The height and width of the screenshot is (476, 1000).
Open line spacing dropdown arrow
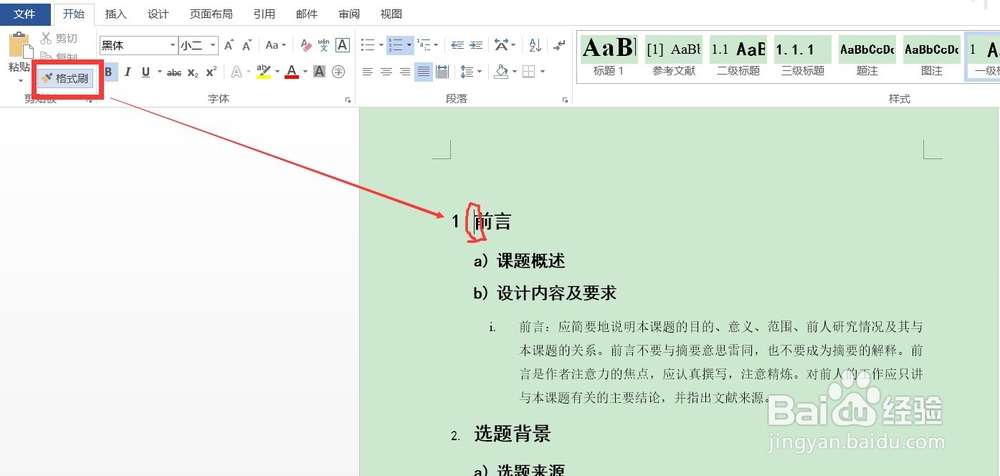coord(480,71)
